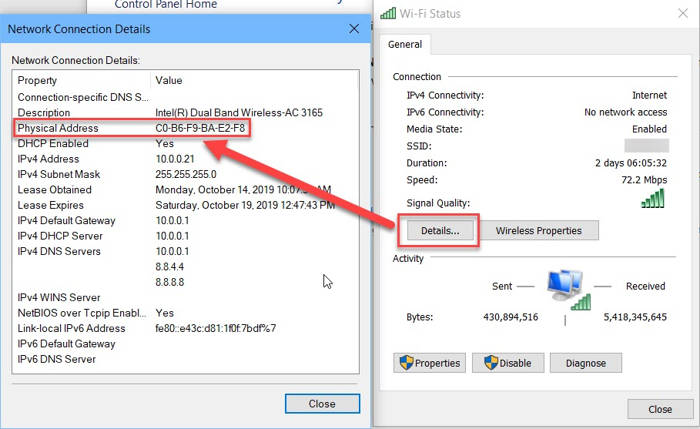Select IPv4 Subnet Mask row

185,175
